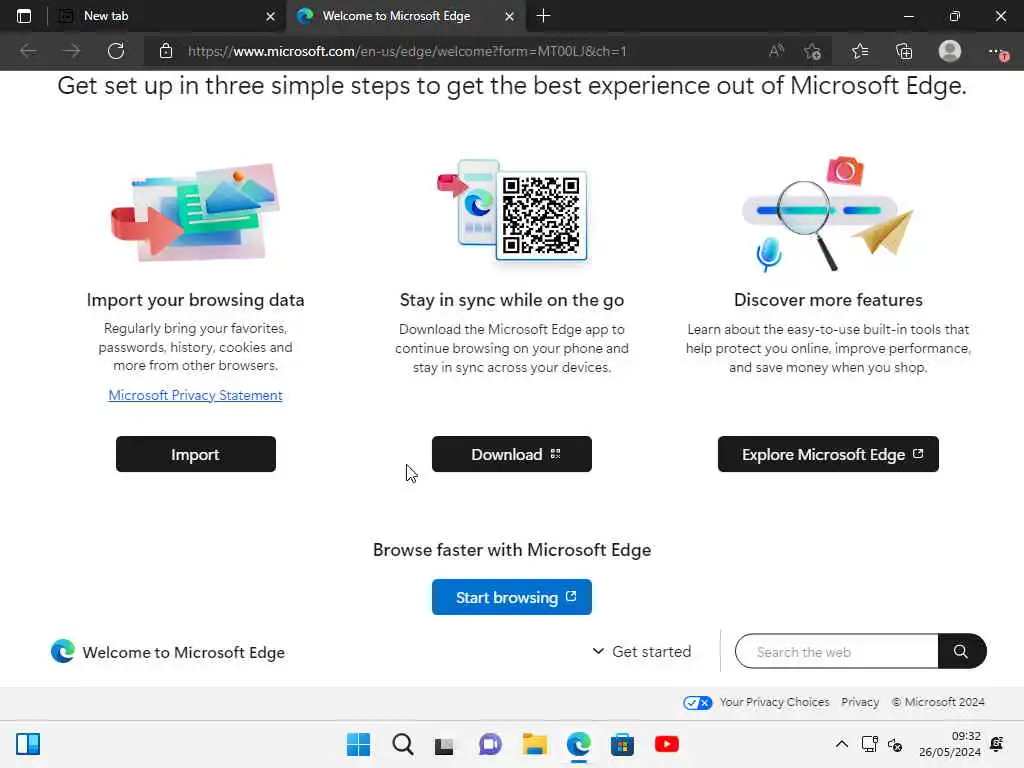Activate Read aloud icon
This screenshot has width=1024, height=768.
776,51
